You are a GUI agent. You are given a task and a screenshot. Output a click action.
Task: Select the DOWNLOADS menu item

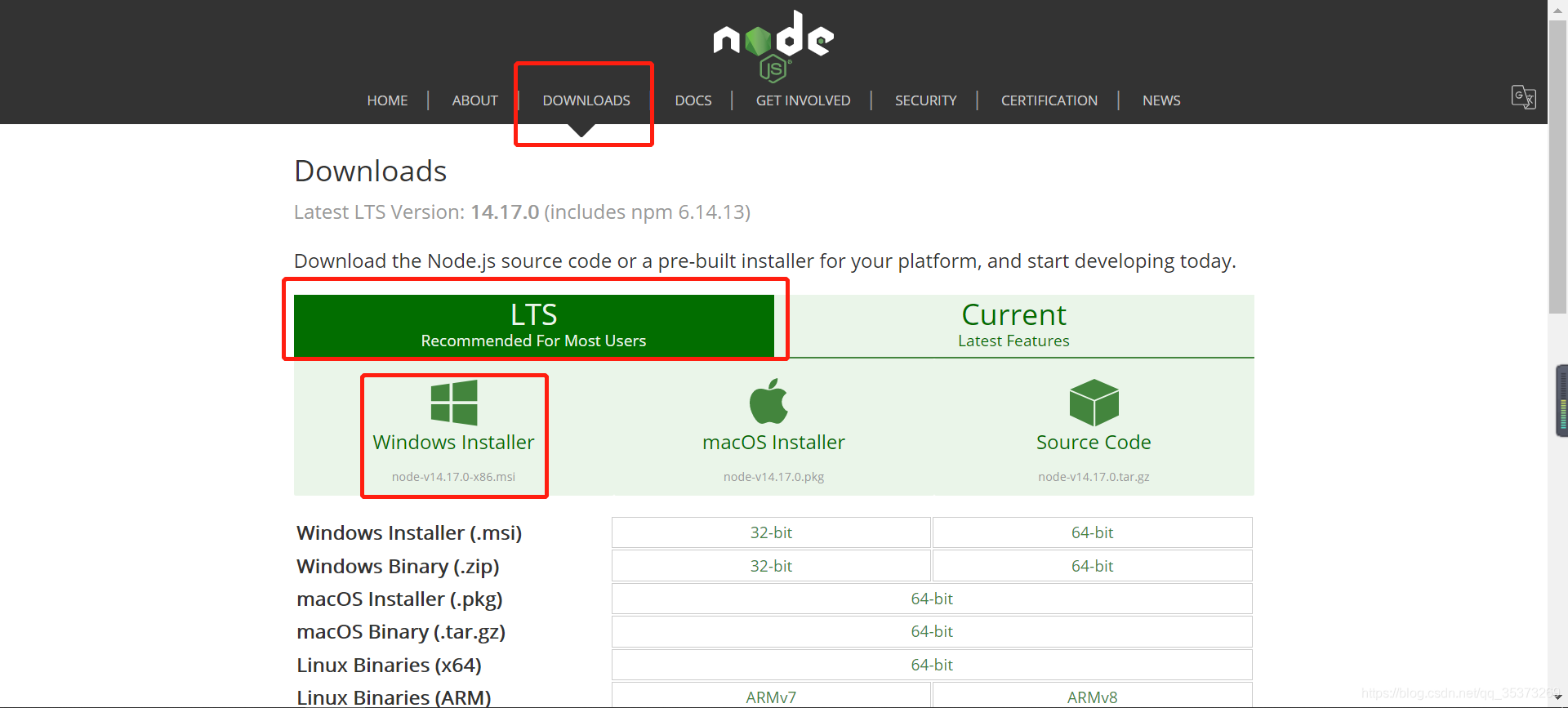586,100
